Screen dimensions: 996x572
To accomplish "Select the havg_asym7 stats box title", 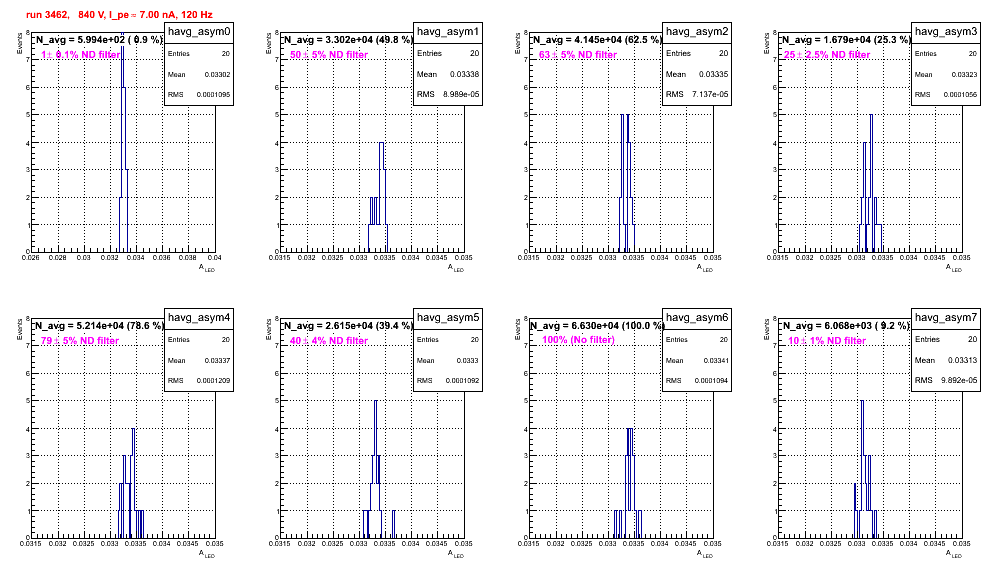I will pos(946,318).
